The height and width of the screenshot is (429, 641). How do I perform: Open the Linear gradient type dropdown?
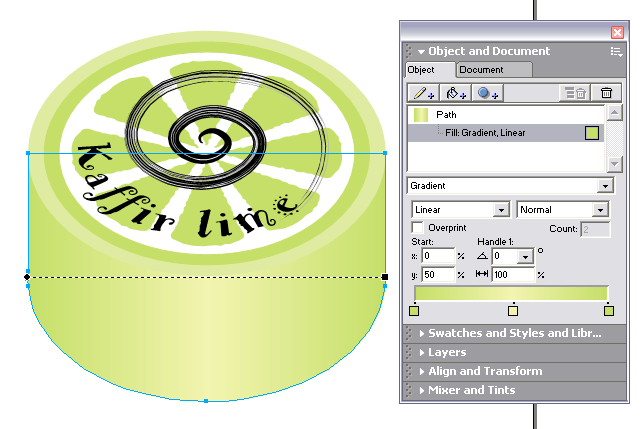pyautogui.click(x=501, y=210)
